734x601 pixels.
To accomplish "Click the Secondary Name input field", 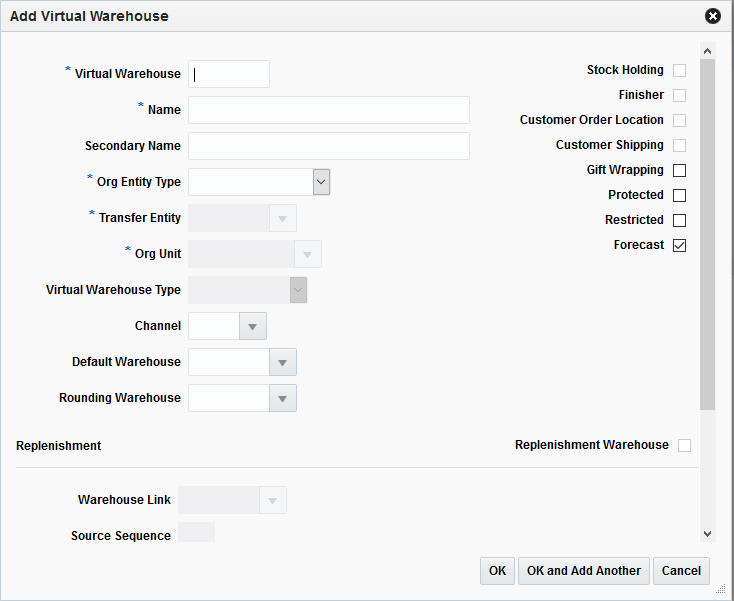I will coord(328,146).
